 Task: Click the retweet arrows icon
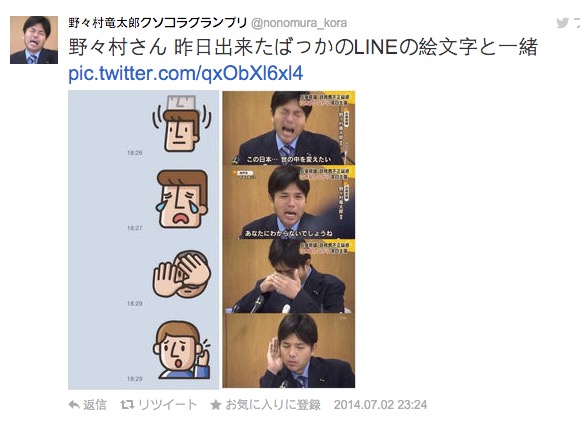tap(127, 405)
